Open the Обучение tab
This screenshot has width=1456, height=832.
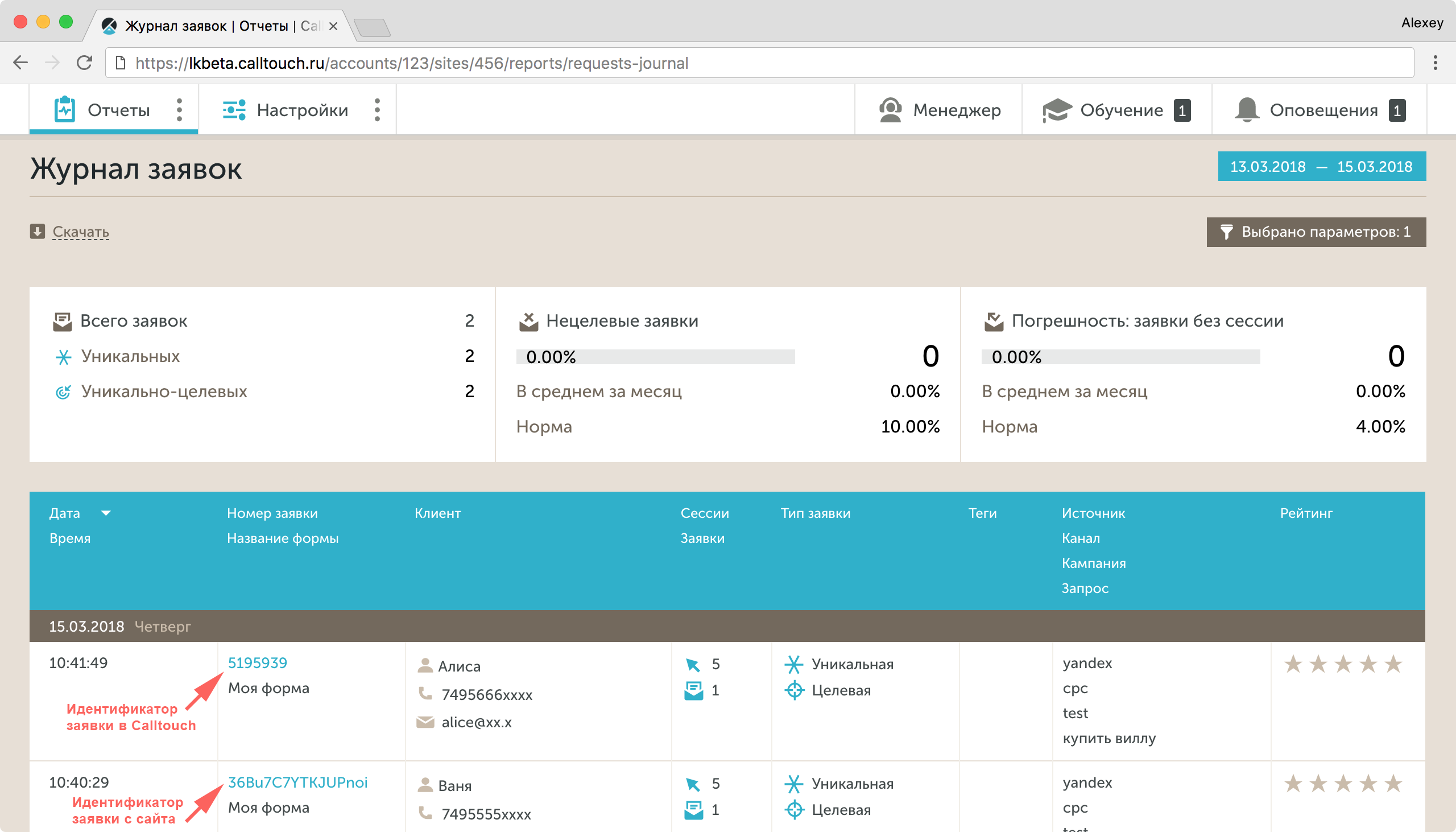1116,110
